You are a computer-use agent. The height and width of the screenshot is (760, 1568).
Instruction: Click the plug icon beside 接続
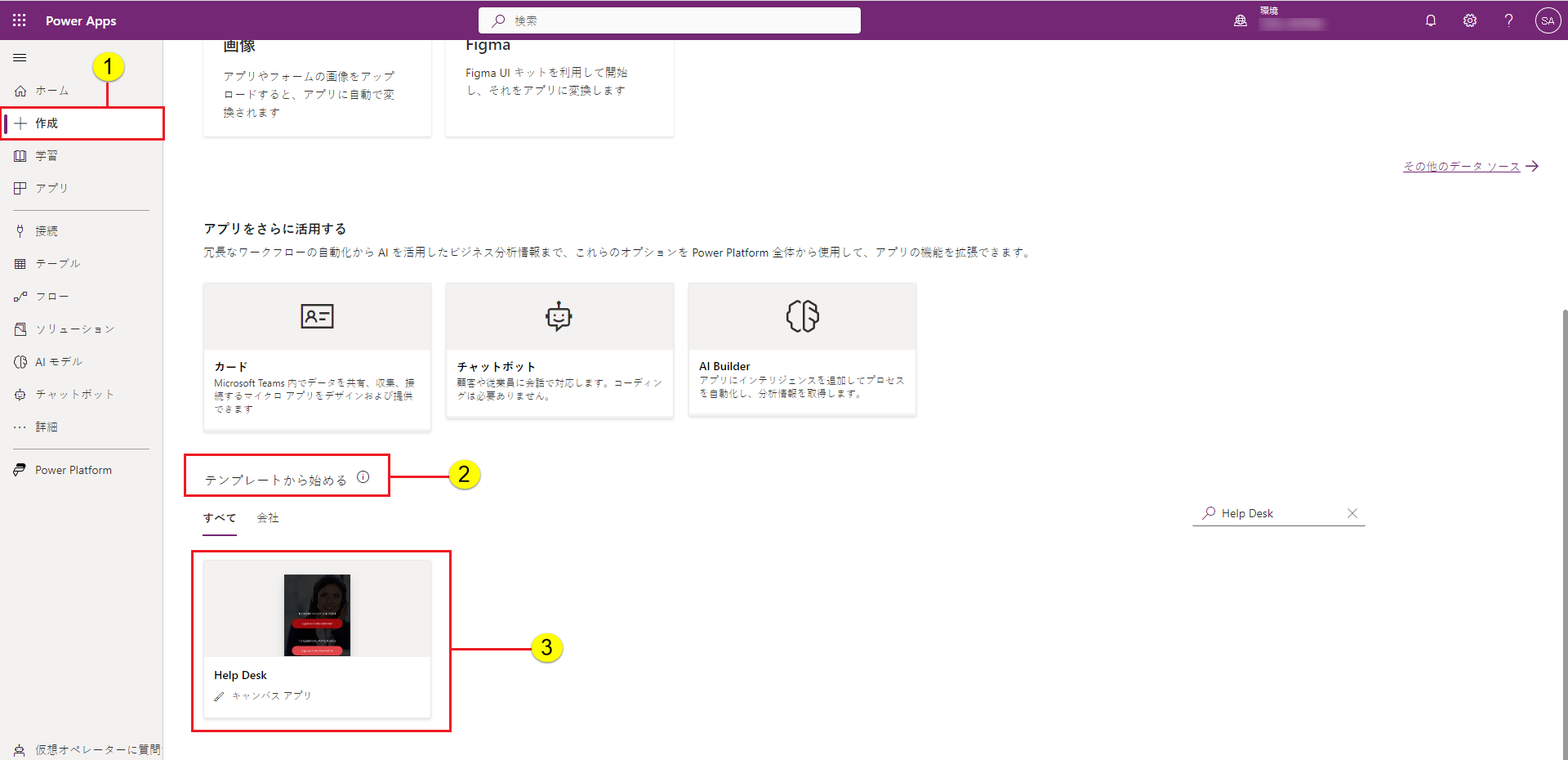(x=20, y=231)
